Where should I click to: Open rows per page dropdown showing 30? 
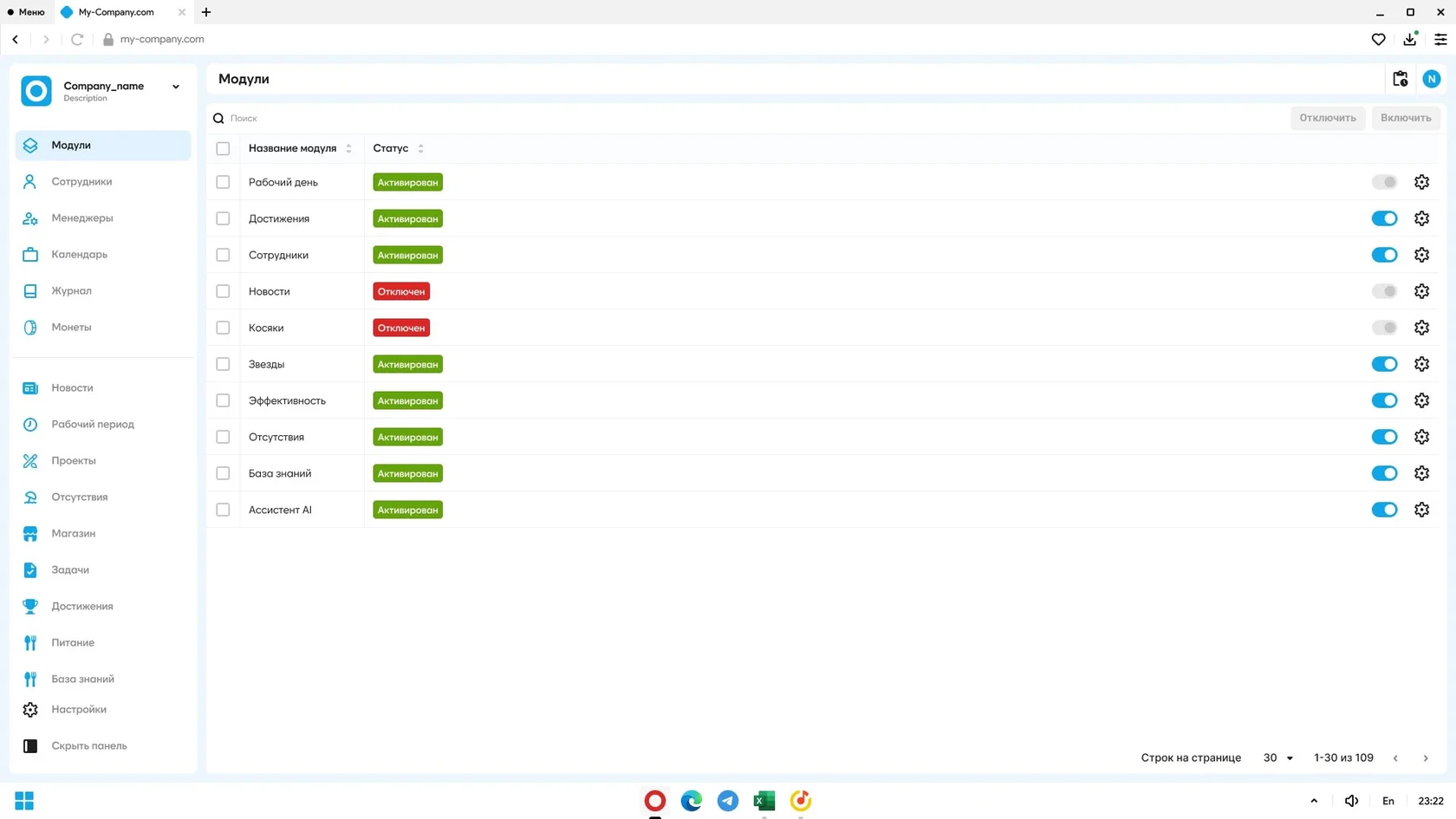click(1278, 757)
